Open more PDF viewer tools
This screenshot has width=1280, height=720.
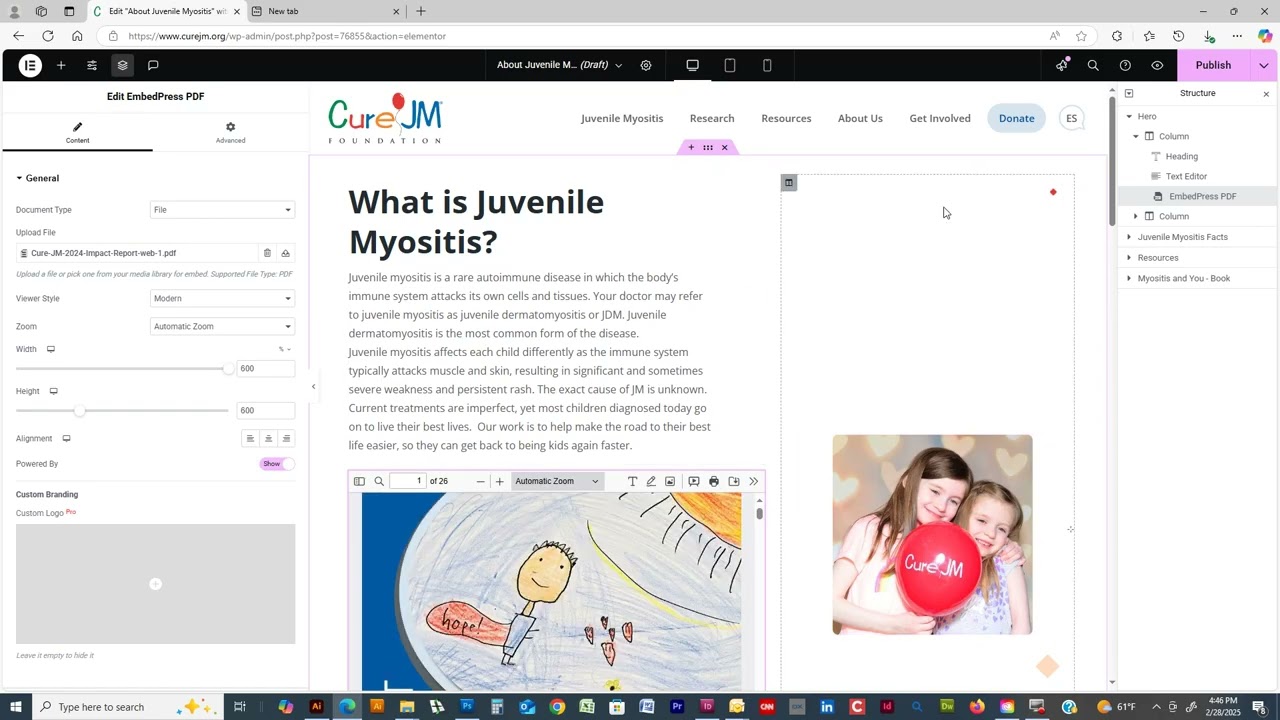pyautogui.click(x=754, y=481)
